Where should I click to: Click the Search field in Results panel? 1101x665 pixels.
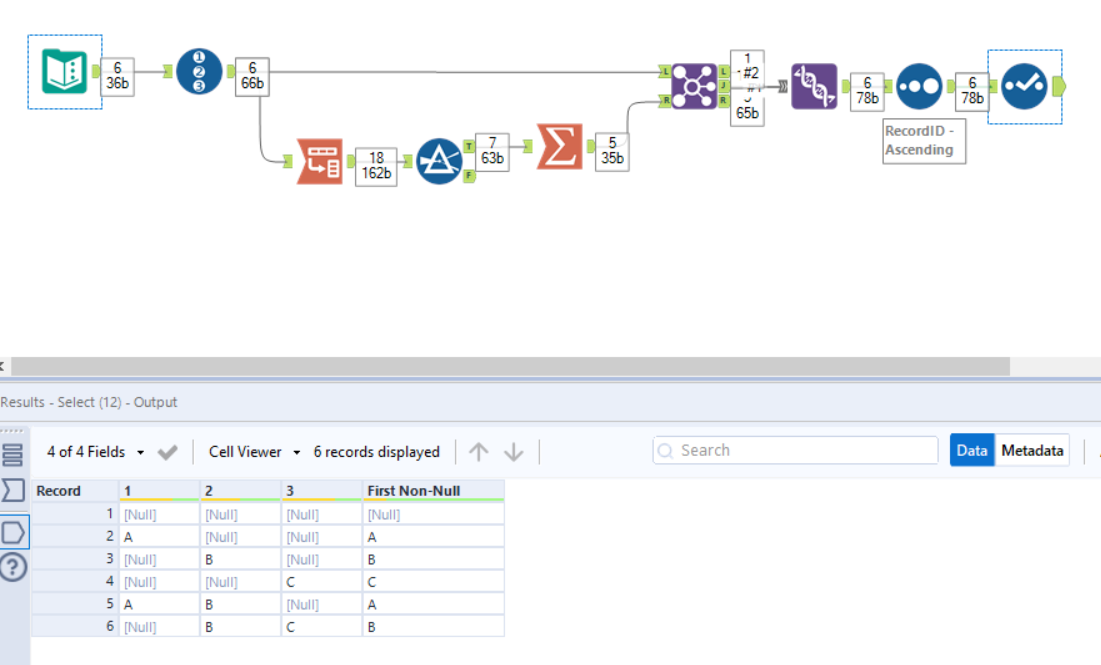pos(795,450)
